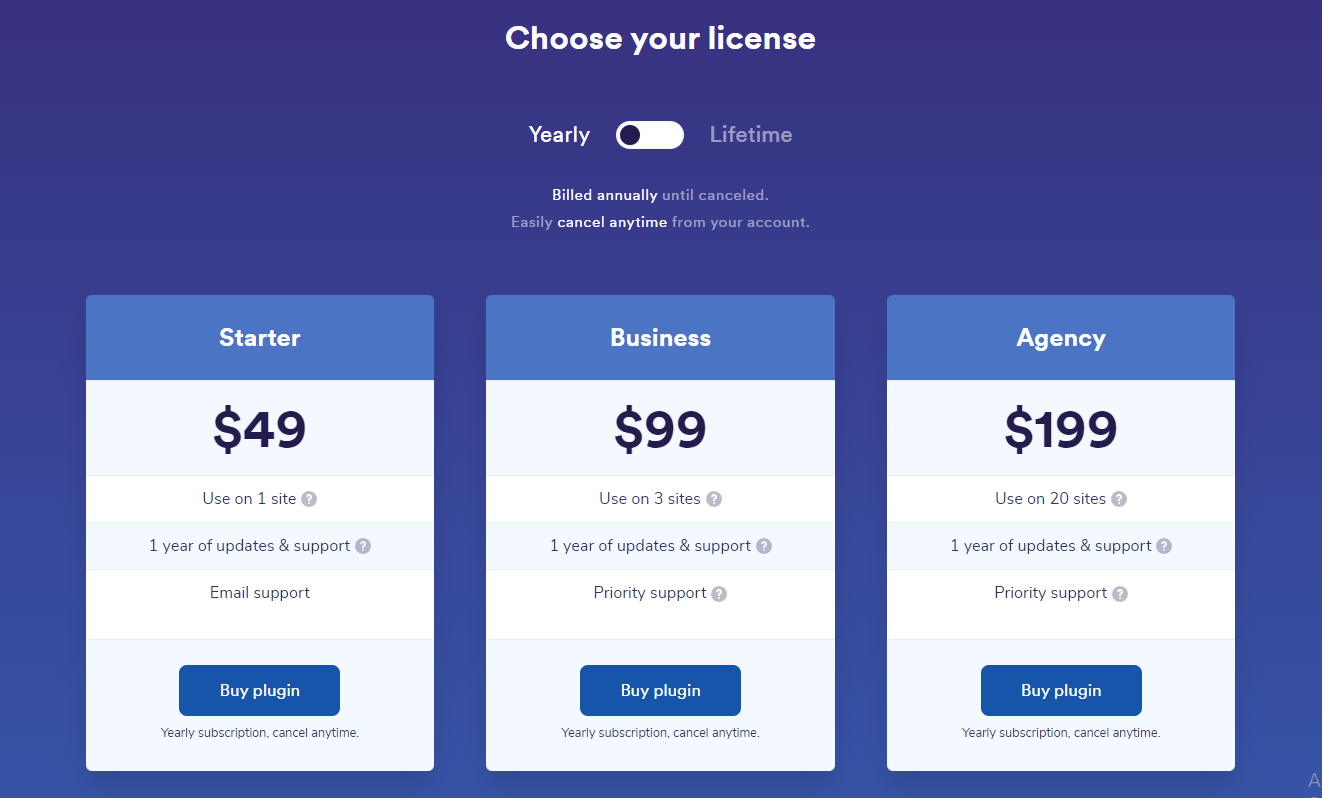Screen dimensions: 1322x798
Task: Buy the Starter plan plugin
Action: click(260, 690)
